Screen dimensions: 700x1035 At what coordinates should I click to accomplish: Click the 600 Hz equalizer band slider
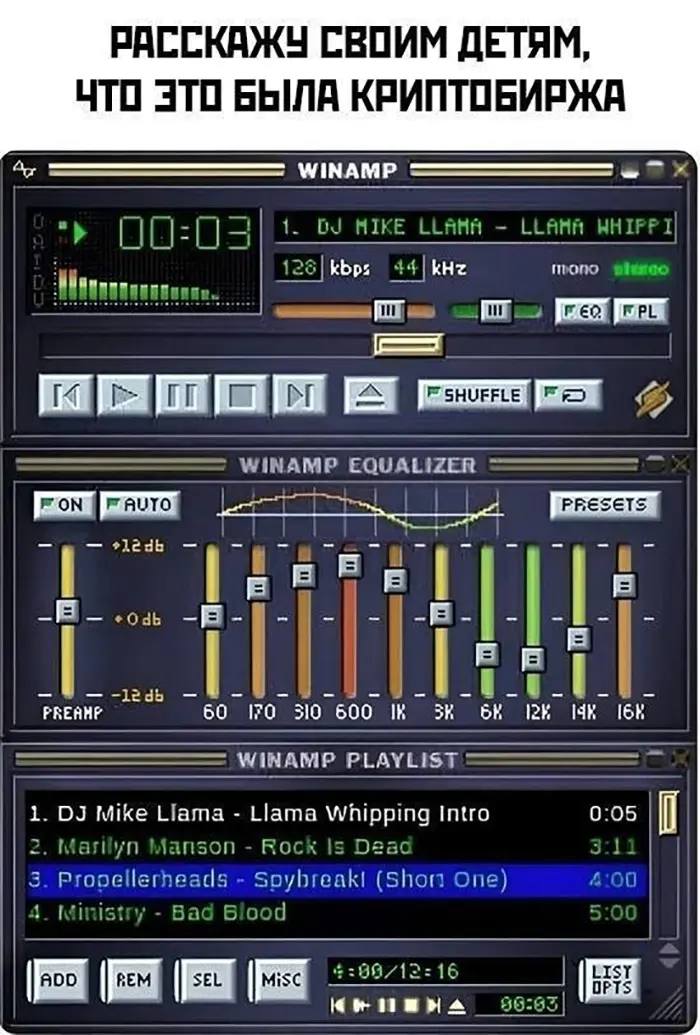click(349, 566)
